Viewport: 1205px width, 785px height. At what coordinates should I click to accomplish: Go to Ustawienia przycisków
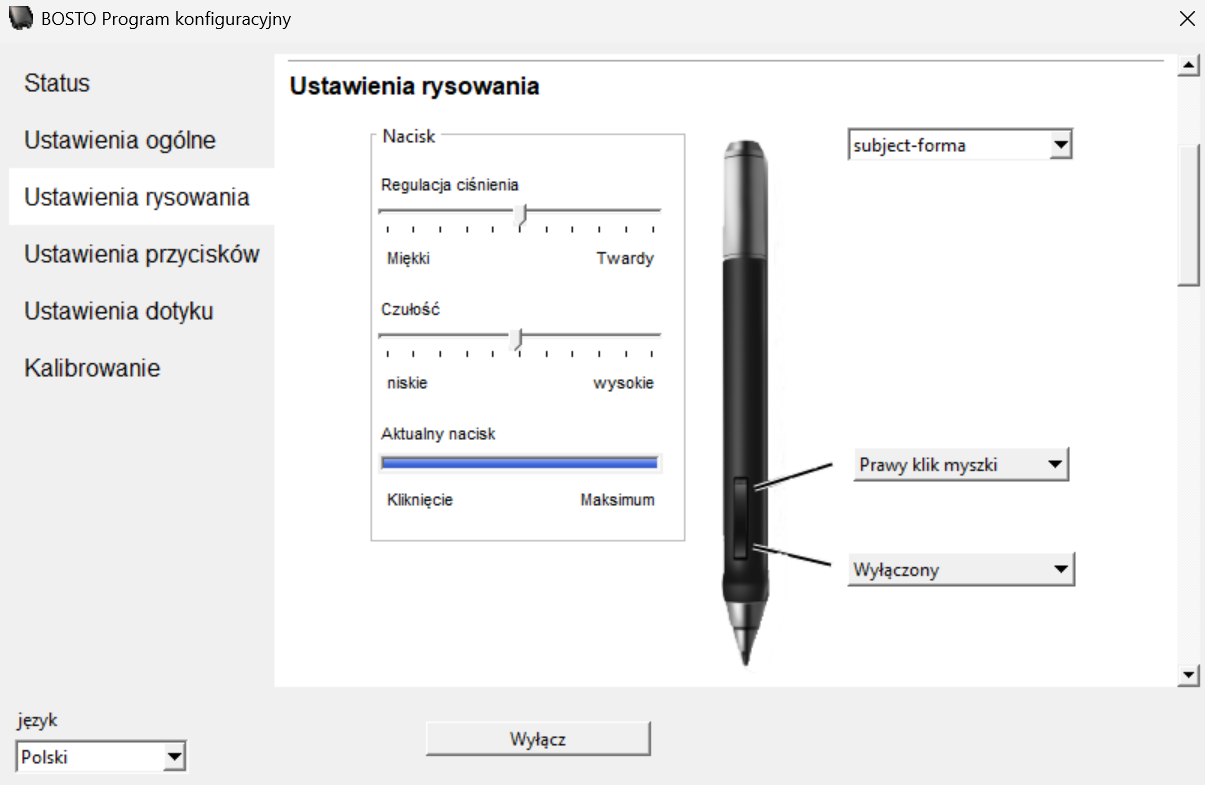(x=142, y=254)
